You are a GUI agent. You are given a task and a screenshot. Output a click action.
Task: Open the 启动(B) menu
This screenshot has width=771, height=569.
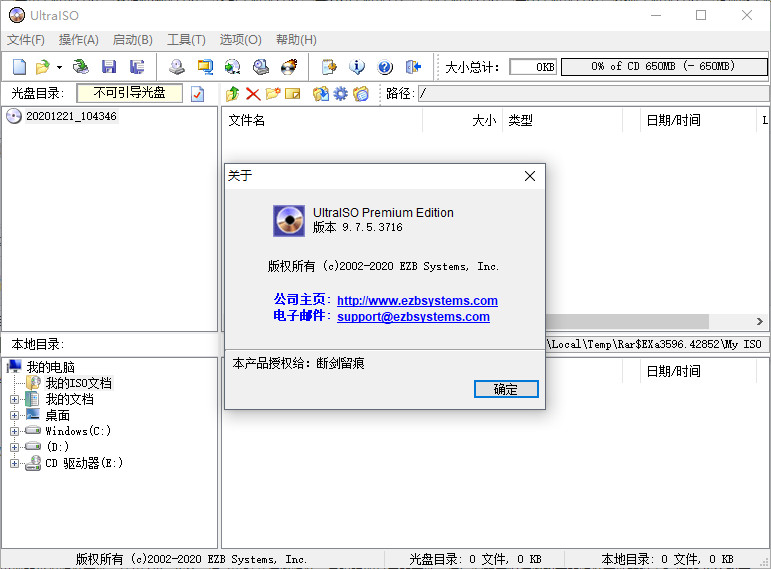132,40
